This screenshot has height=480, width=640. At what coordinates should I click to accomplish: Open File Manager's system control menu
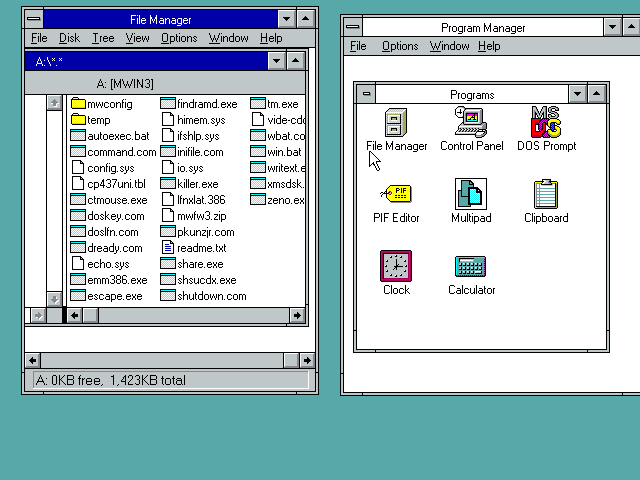(34, 19)
